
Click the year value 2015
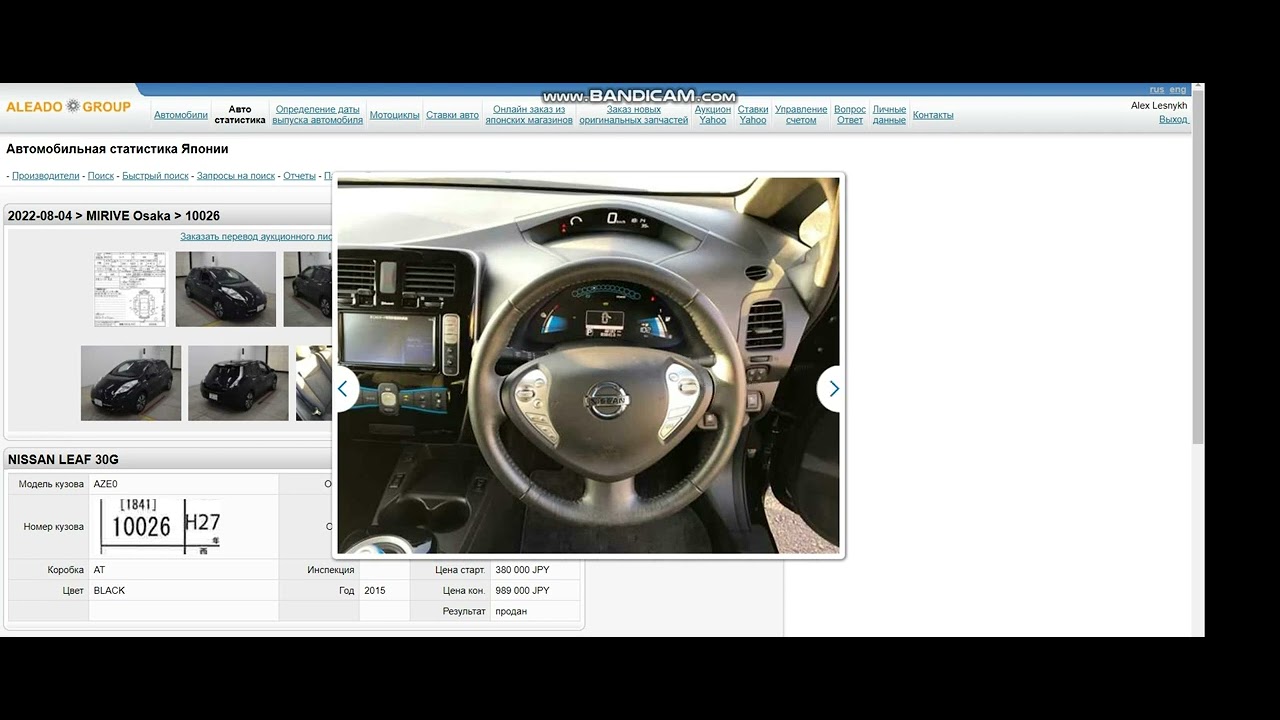pyautogui.click(x=375, y=591)
